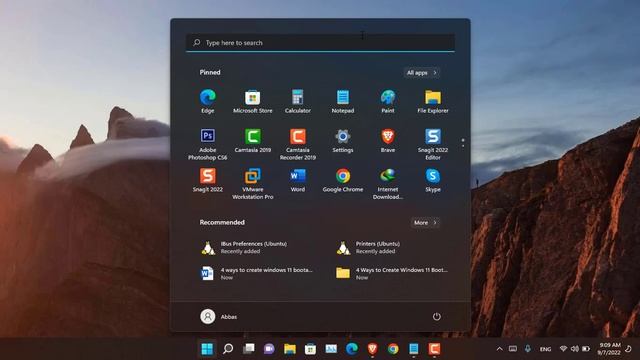The width and height of the screenshot is (640, 360).
Task: Open pinned Google Chrome in Start menu
Action: (343, 180)
